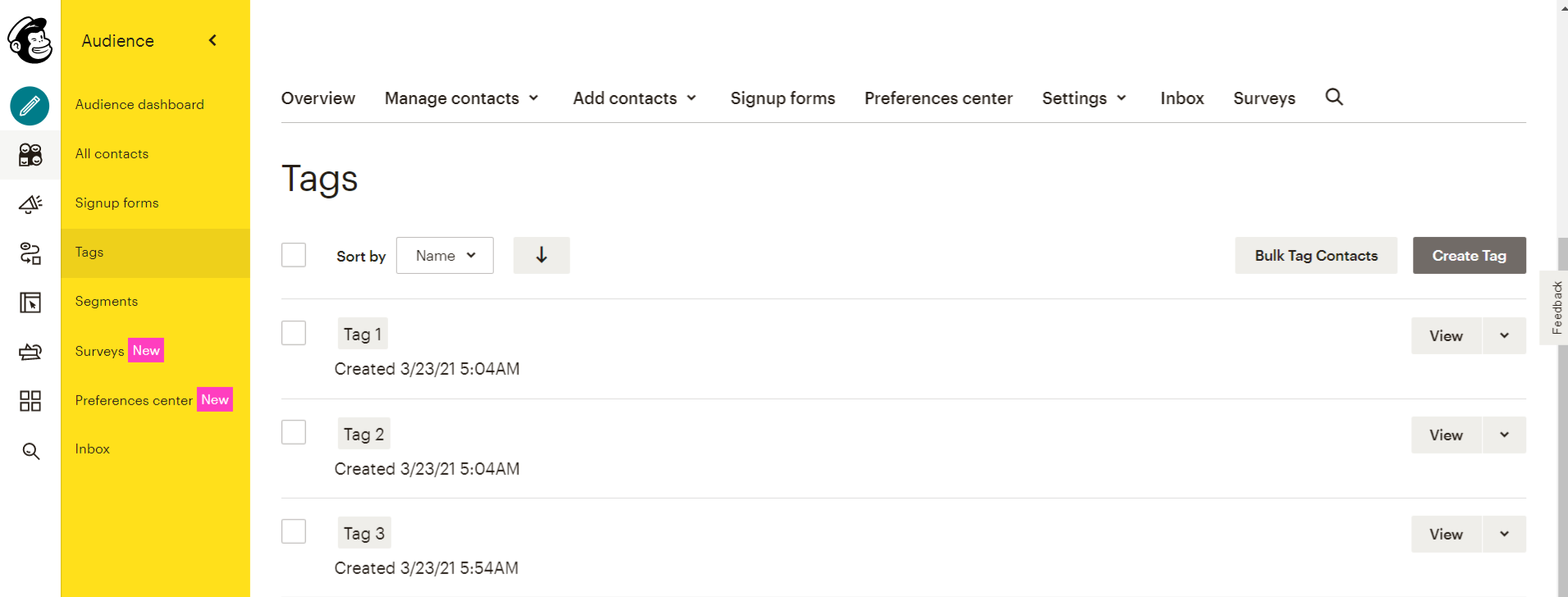This screenshot has width=1568, height=597.
Task: Open the Bulk Tag Contacts button
Action: (x=1315, y=255)
